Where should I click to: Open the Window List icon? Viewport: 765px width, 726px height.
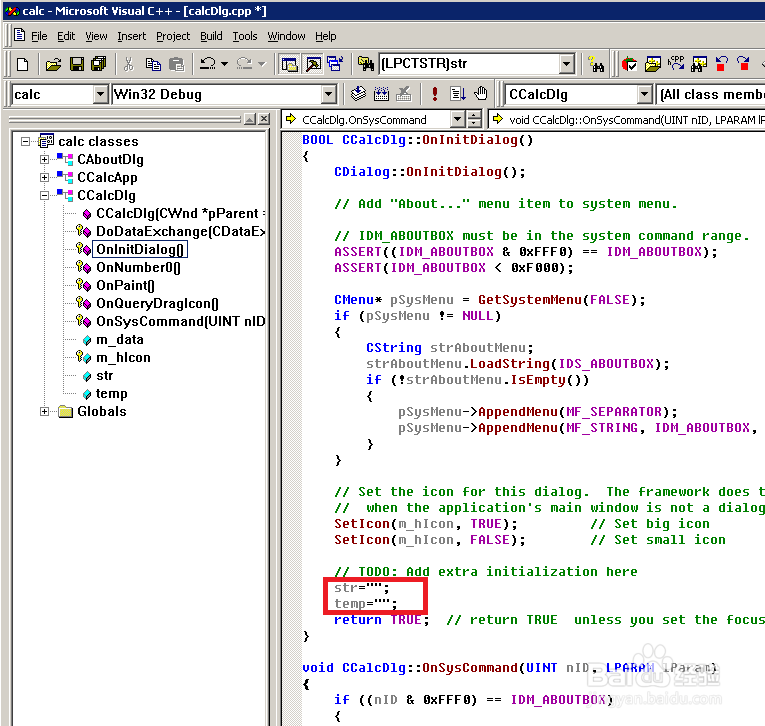tap(335, 64)
